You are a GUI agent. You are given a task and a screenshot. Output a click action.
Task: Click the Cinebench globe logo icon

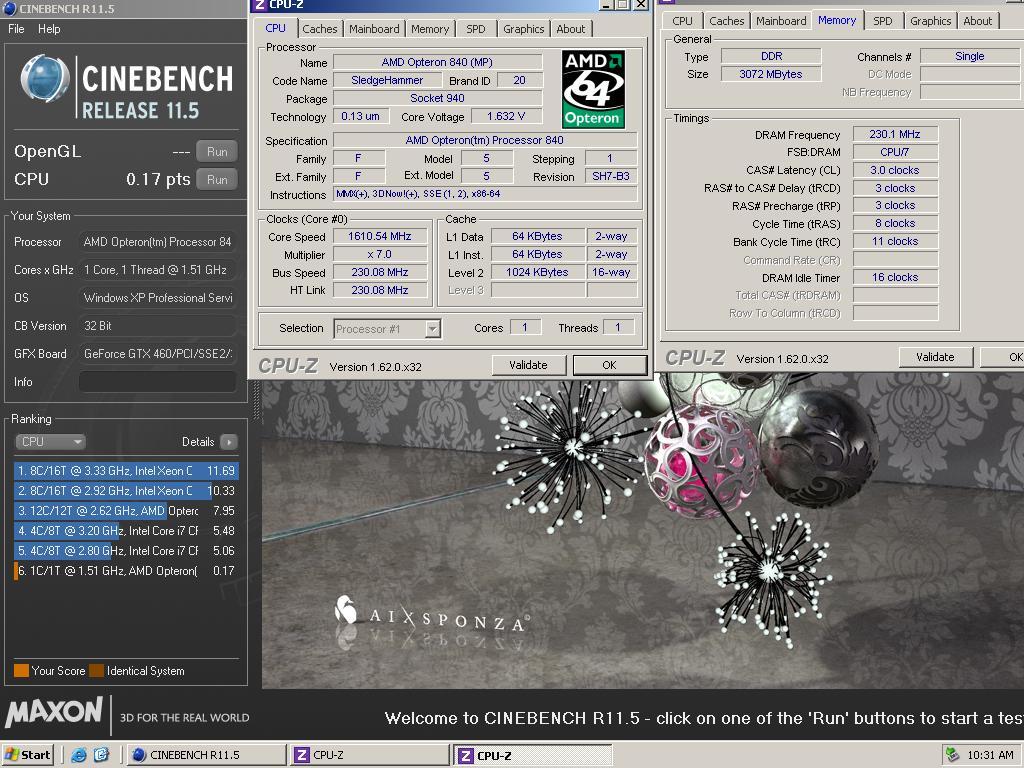(45, 79)
